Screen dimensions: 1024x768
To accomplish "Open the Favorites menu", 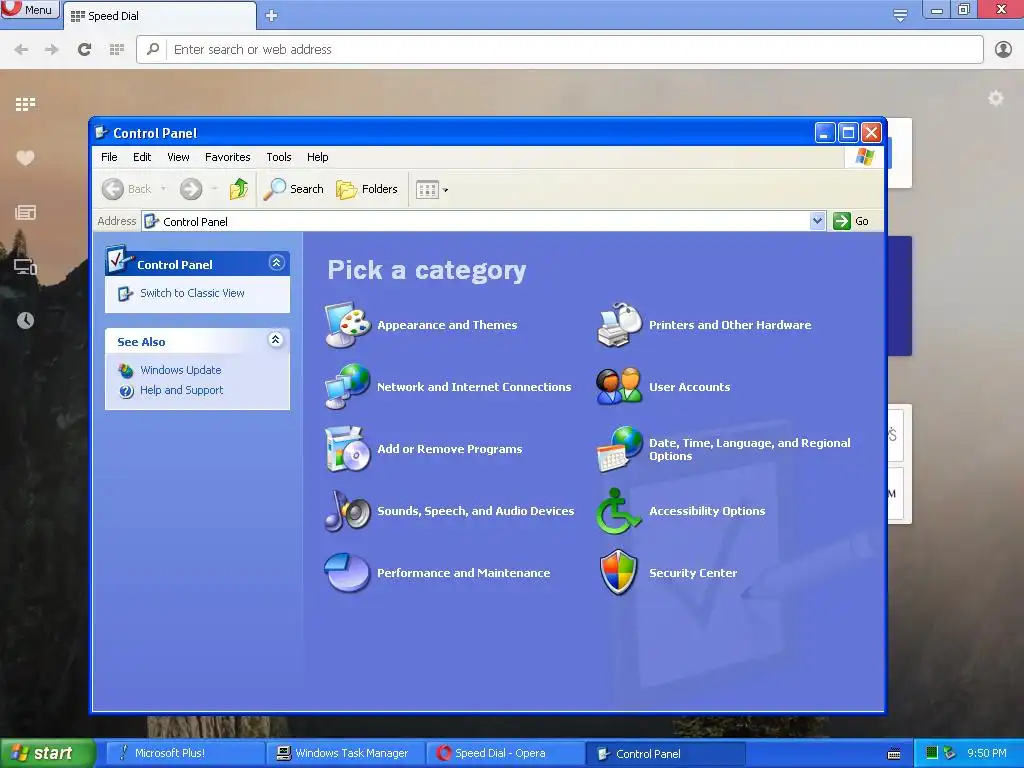I will pyautogui.click(x=227, y=157).
